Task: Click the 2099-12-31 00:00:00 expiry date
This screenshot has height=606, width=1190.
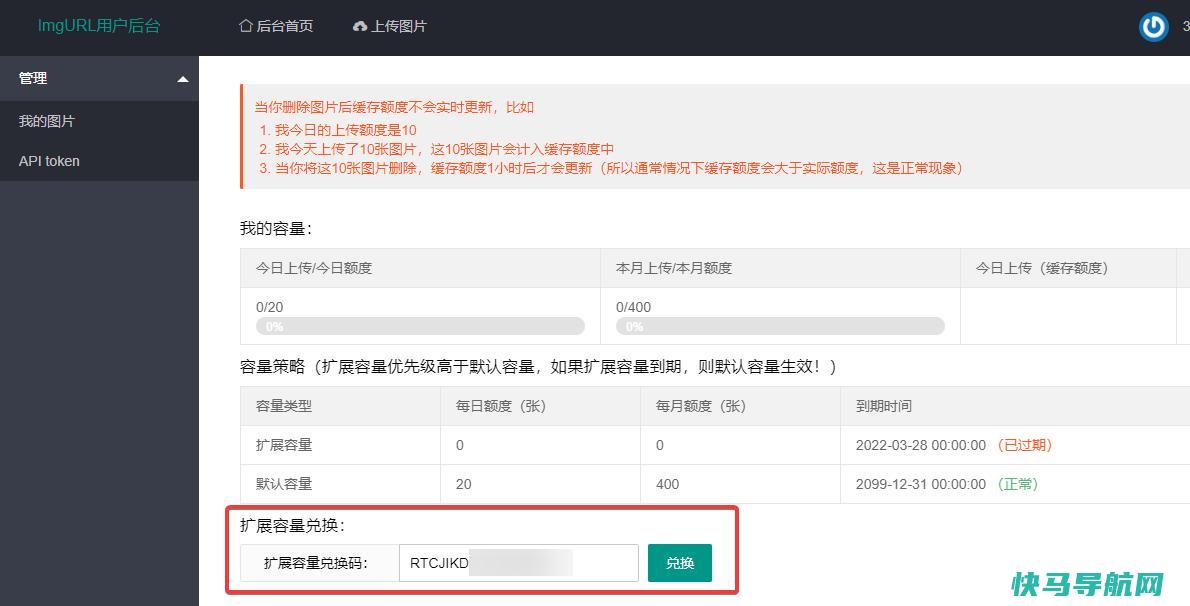Action: pyautogui.click(x=921, y=484)
